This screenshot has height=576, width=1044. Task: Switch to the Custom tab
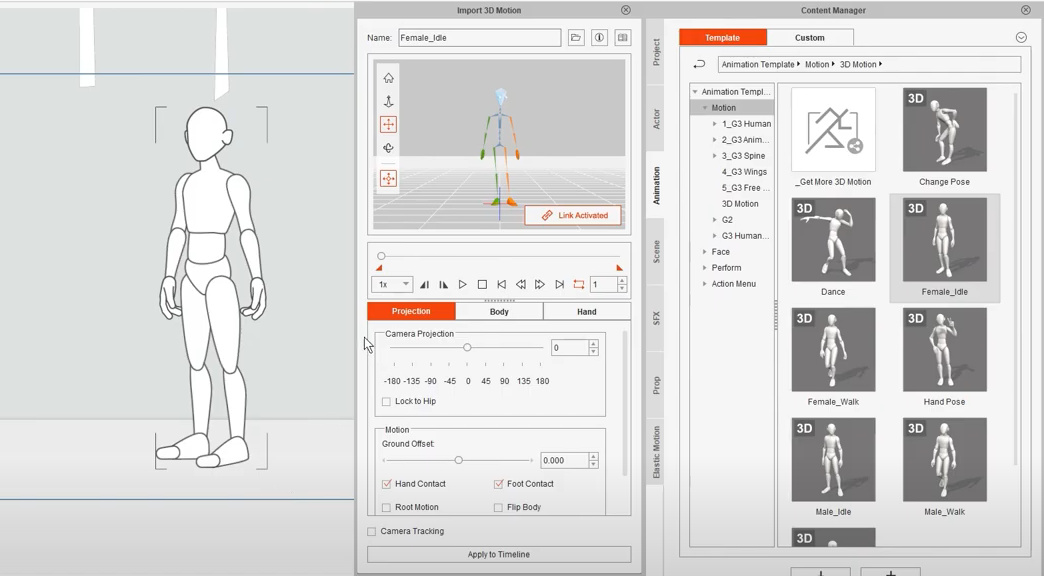(x=809, y=38)
